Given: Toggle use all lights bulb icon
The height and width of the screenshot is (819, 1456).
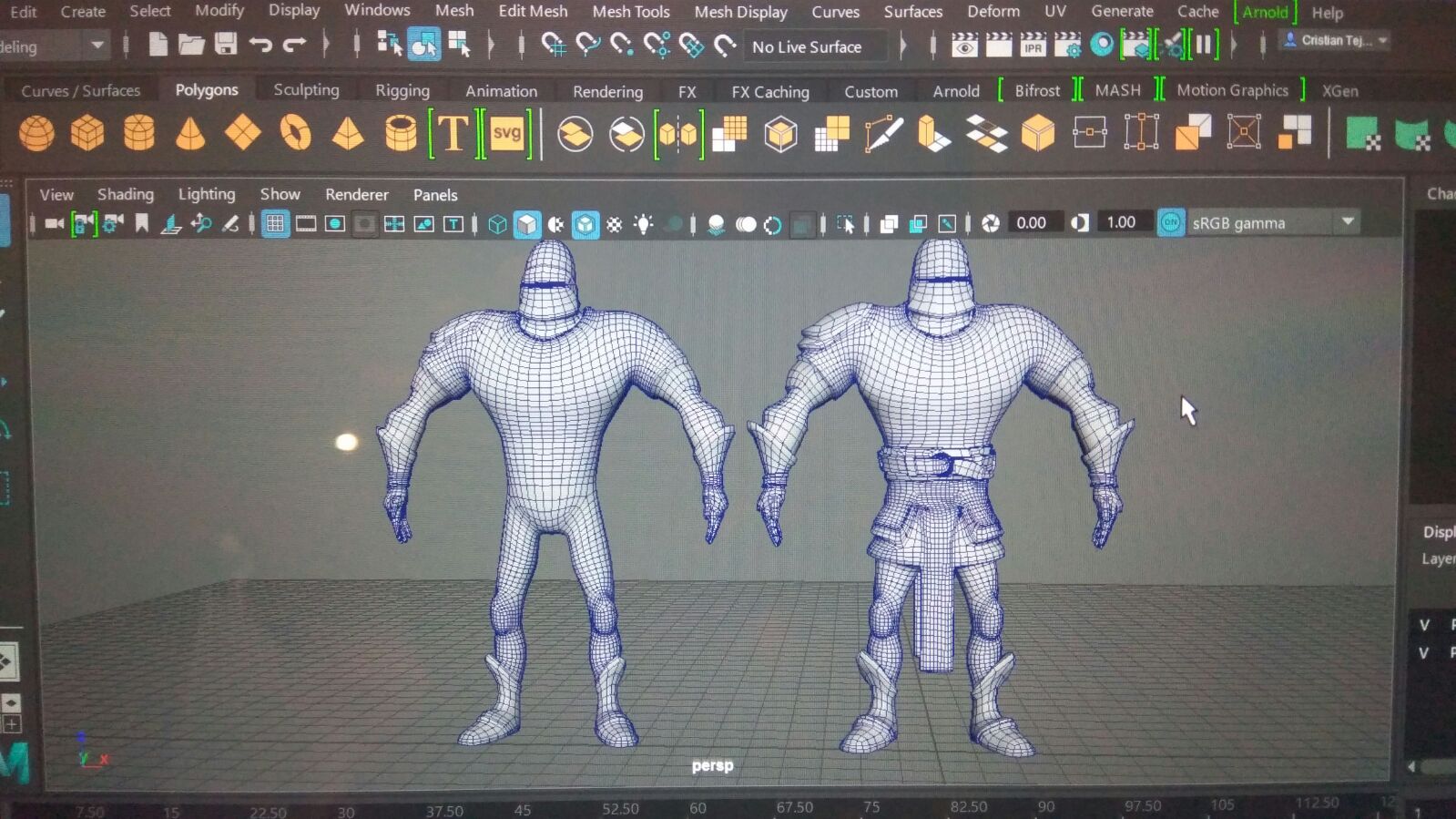Looking at the screenshot, I should click(644, 224).
